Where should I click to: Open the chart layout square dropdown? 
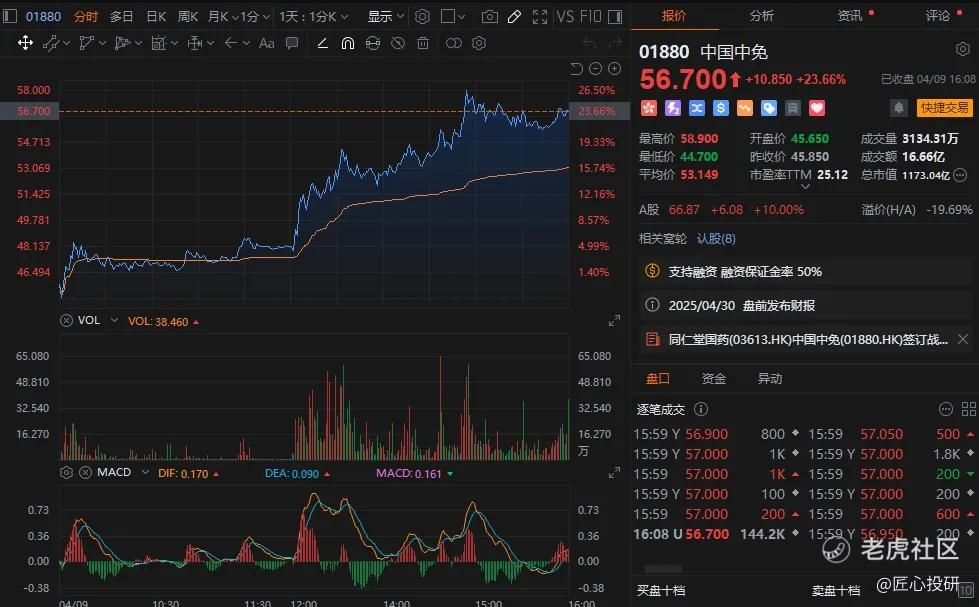pyautogui.click(x=453, y=17)
